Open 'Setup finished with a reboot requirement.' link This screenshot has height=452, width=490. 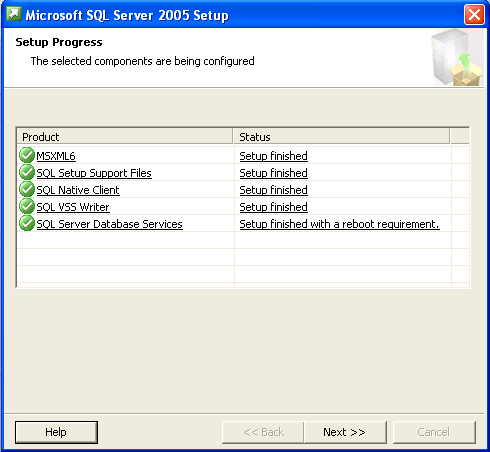[339, 224]
